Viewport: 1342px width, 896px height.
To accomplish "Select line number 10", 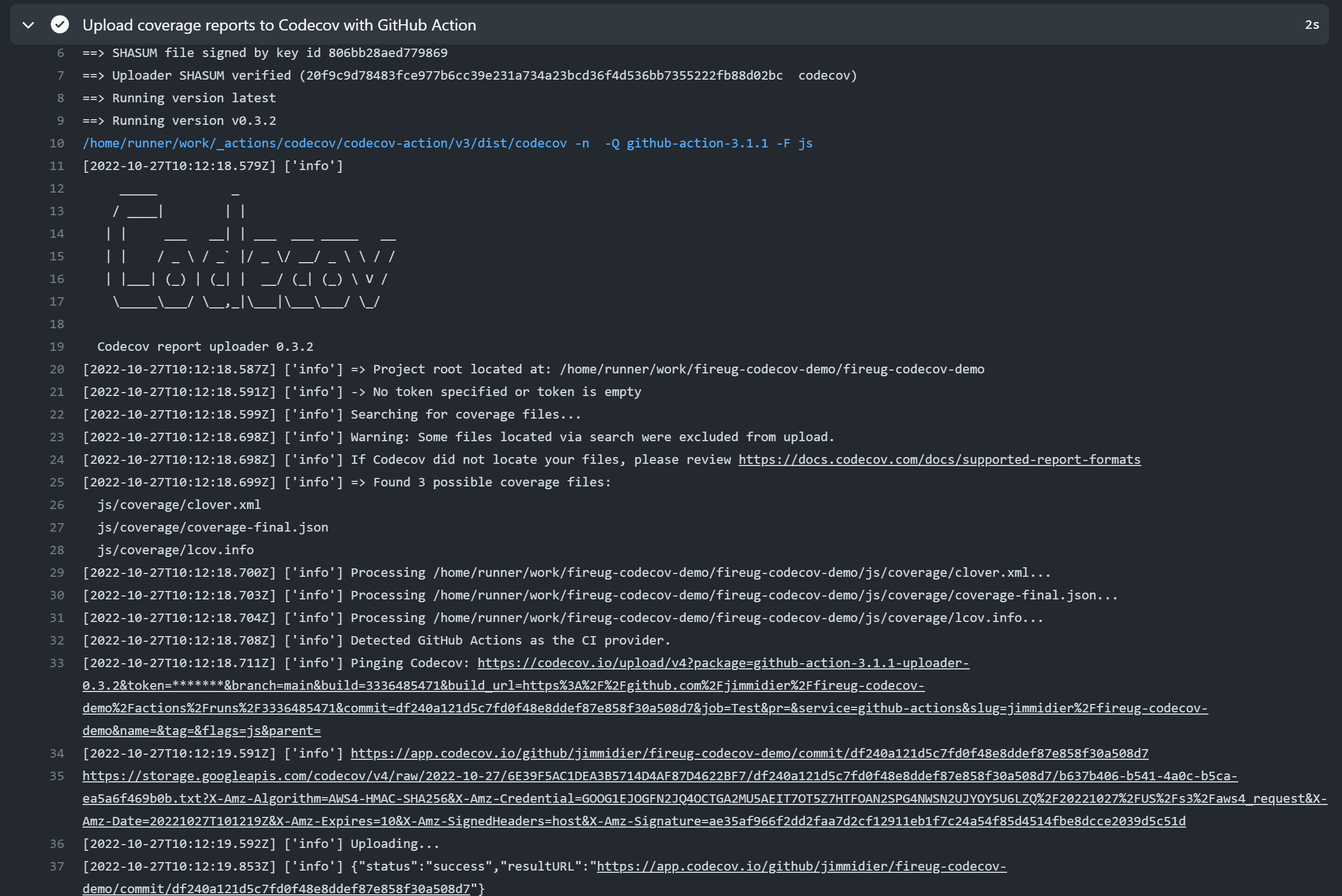I will pos(56,143).
